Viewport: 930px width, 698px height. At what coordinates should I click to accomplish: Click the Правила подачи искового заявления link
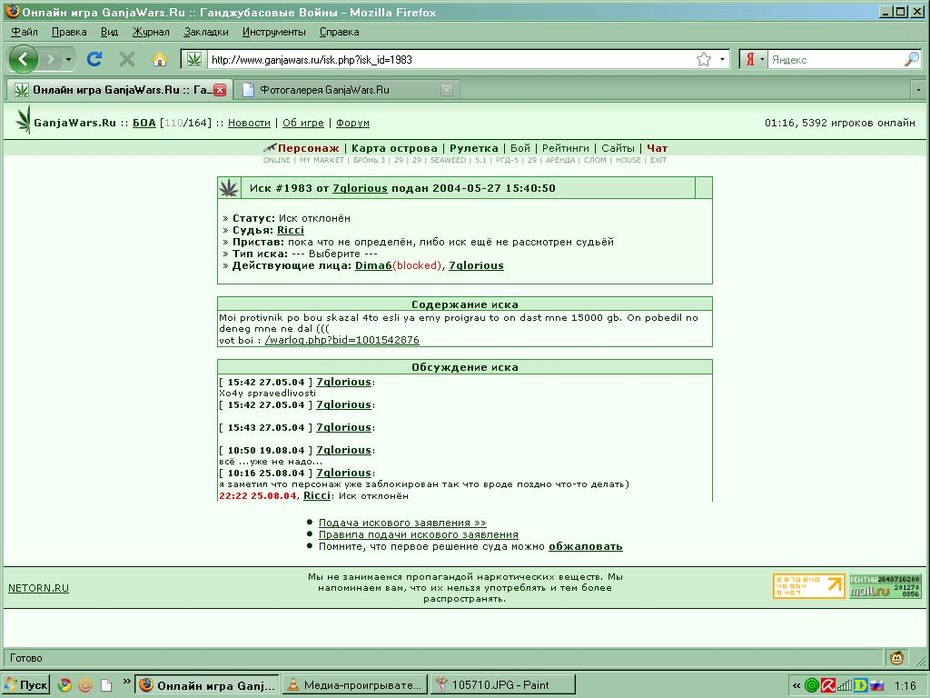(x=418, y=534)
